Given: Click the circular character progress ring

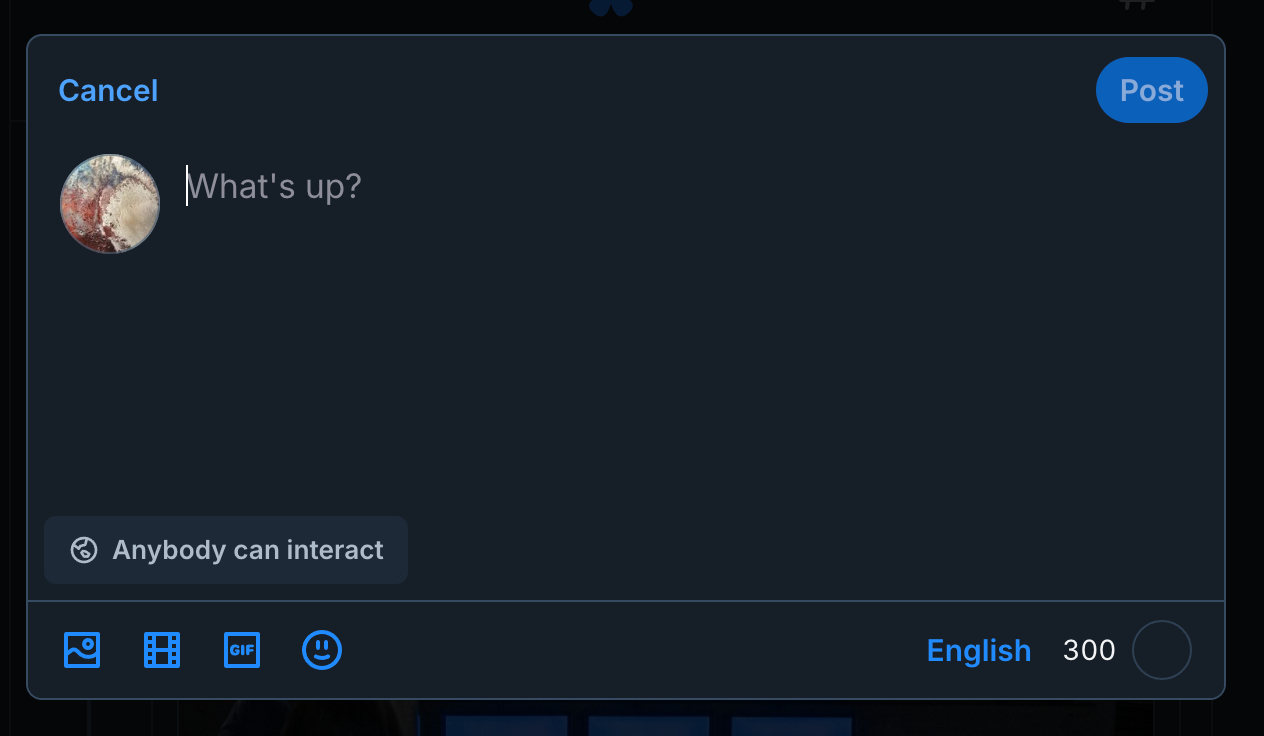Looking at the screenshot, I should [x=1161, y=650].
